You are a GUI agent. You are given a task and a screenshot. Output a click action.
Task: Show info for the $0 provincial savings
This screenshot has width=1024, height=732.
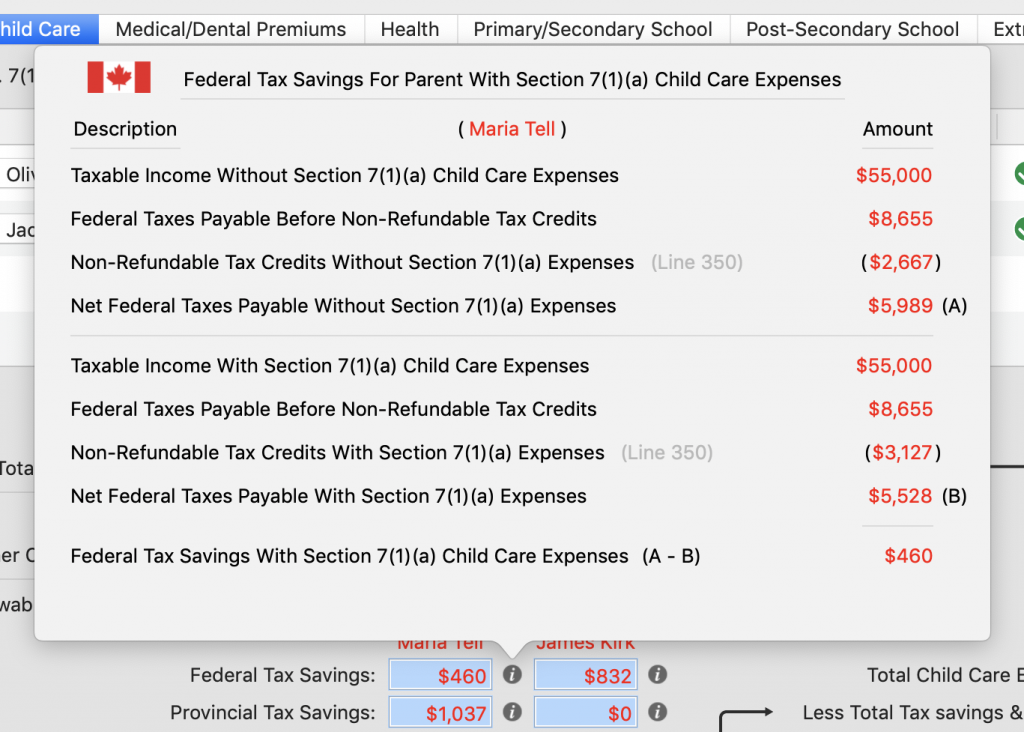(x=657, y=712)
